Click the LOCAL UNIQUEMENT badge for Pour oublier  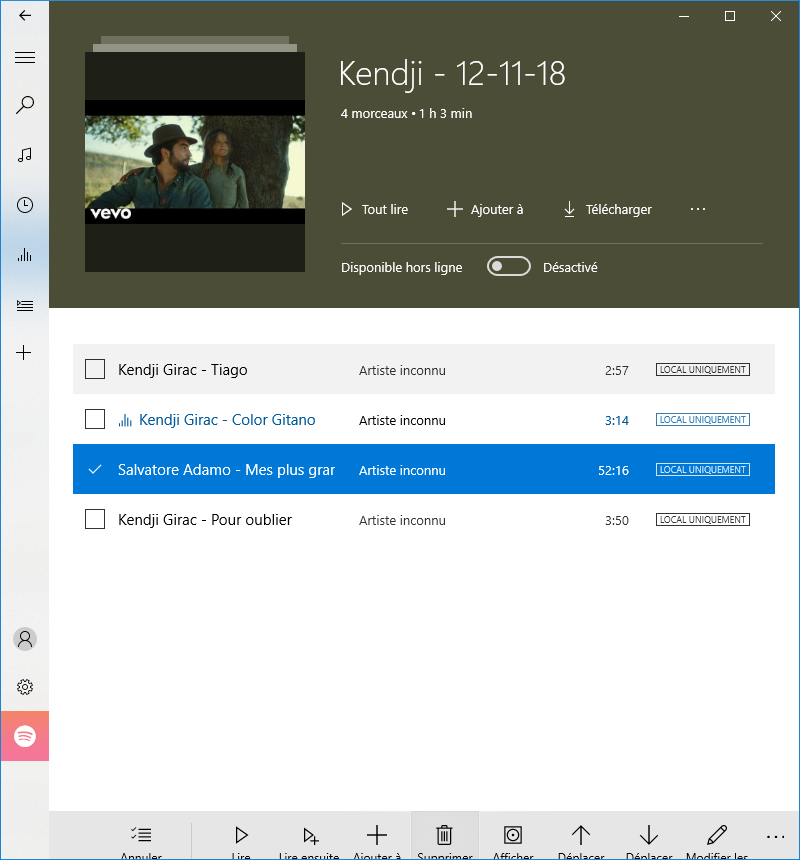click(x=703, y=519)
